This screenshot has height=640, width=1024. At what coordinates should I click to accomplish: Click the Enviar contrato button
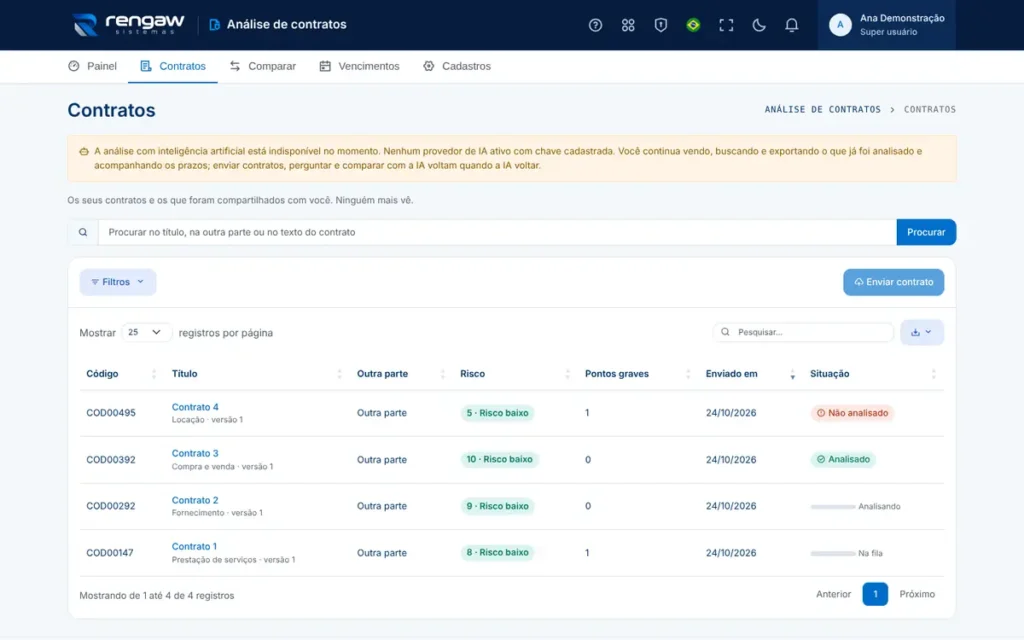893,282
